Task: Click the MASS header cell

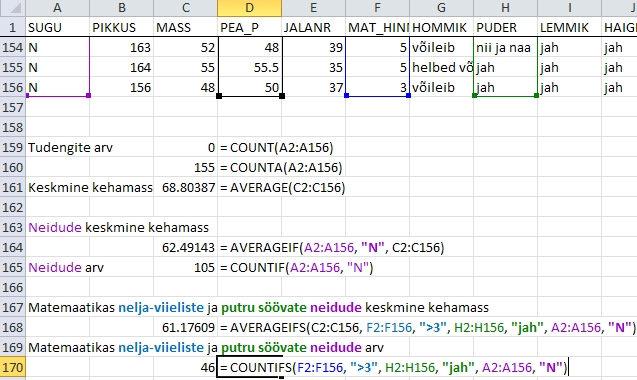Action: pyautogui.click(x=186, y=27)
